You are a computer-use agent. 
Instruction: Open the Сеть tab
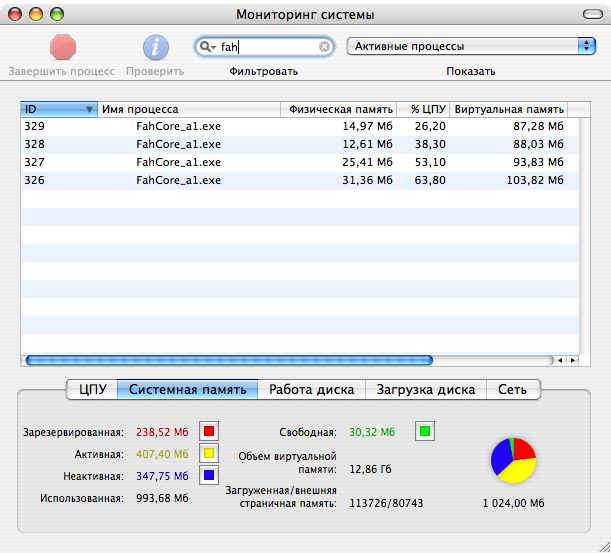click(512, 390)
